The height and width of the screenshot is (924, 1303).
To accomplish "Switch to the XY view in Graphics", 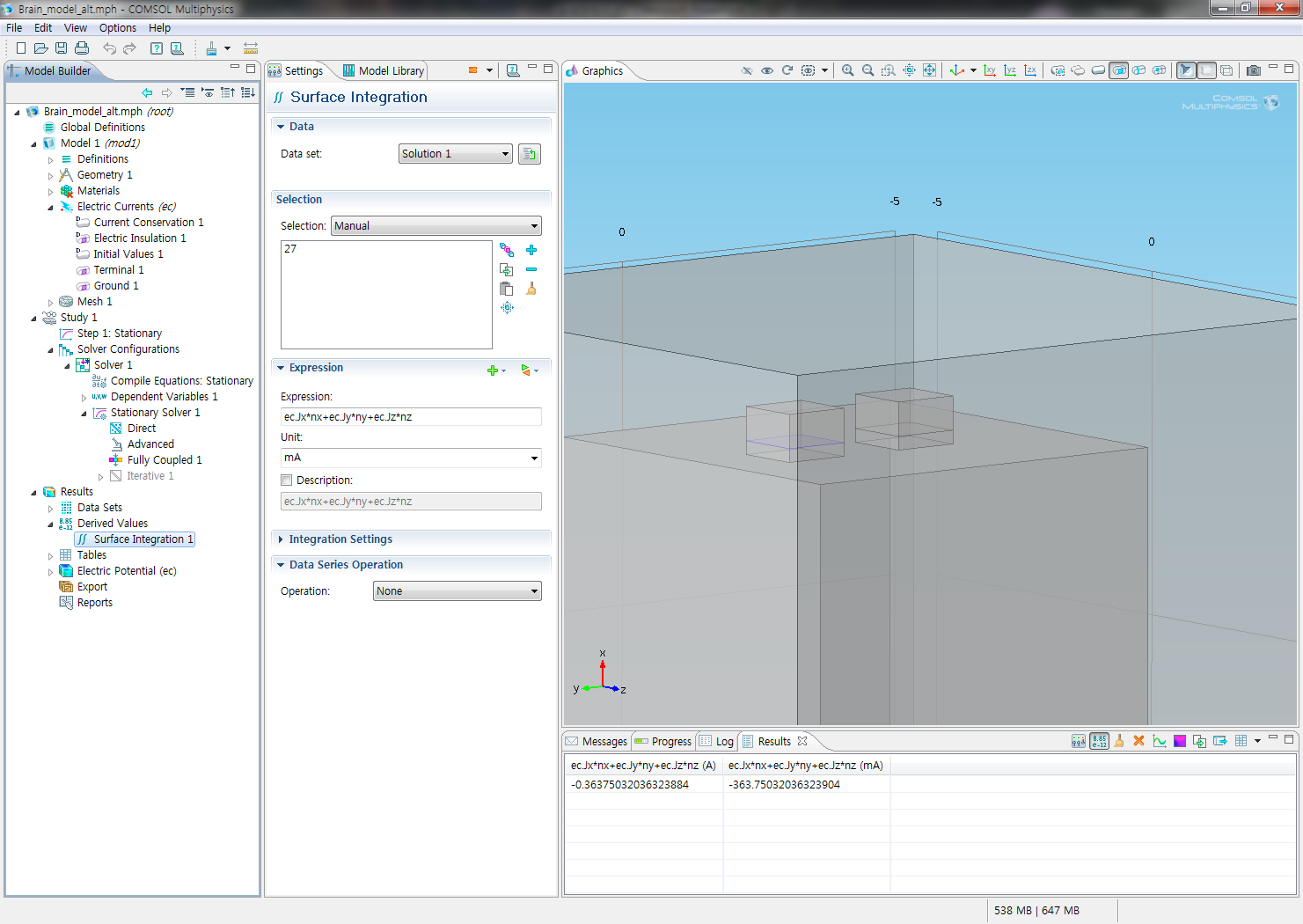I will click(990, 70).
